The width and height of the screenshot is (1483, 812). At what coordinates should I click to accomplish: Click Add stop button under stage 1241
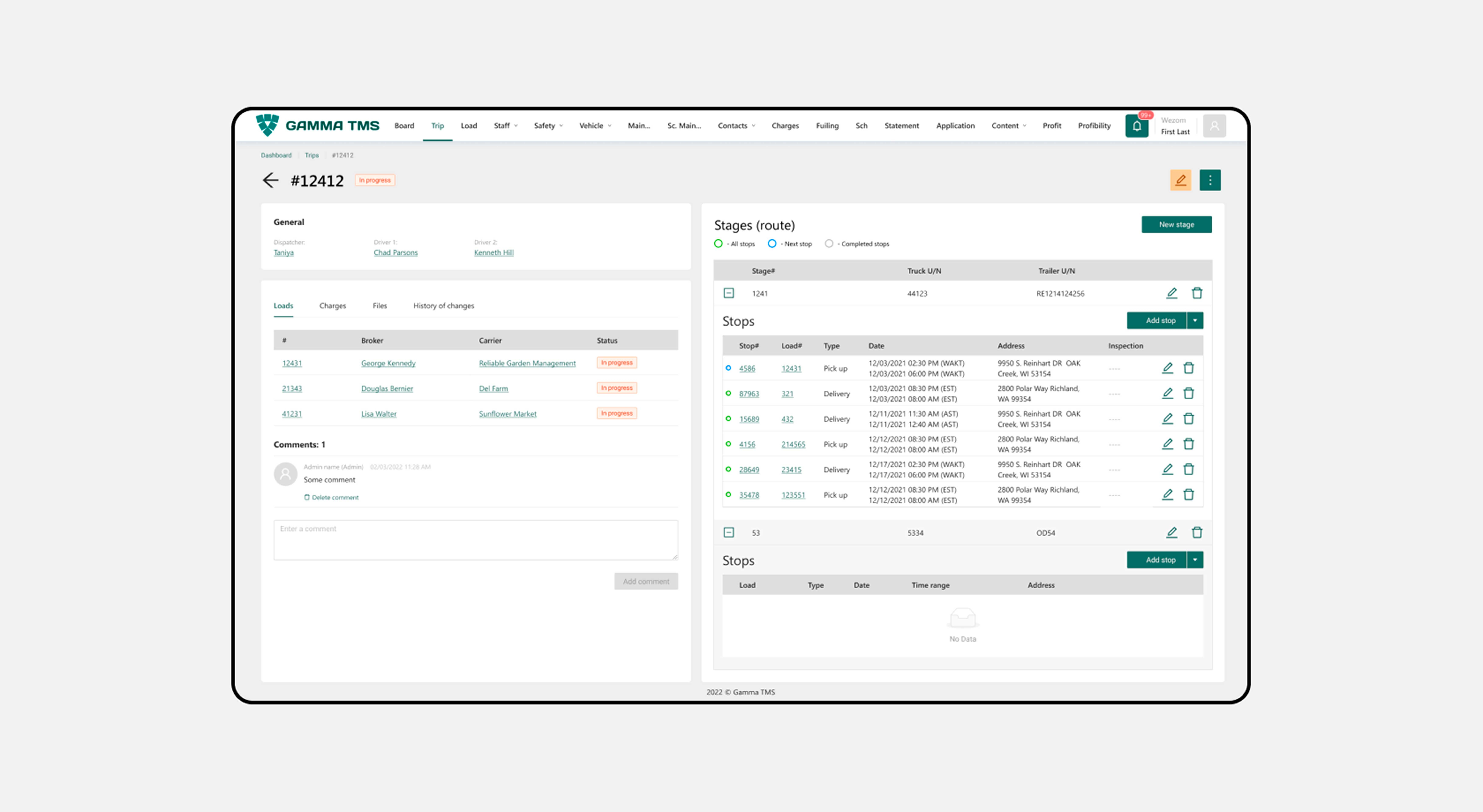tap(1156, 321)
